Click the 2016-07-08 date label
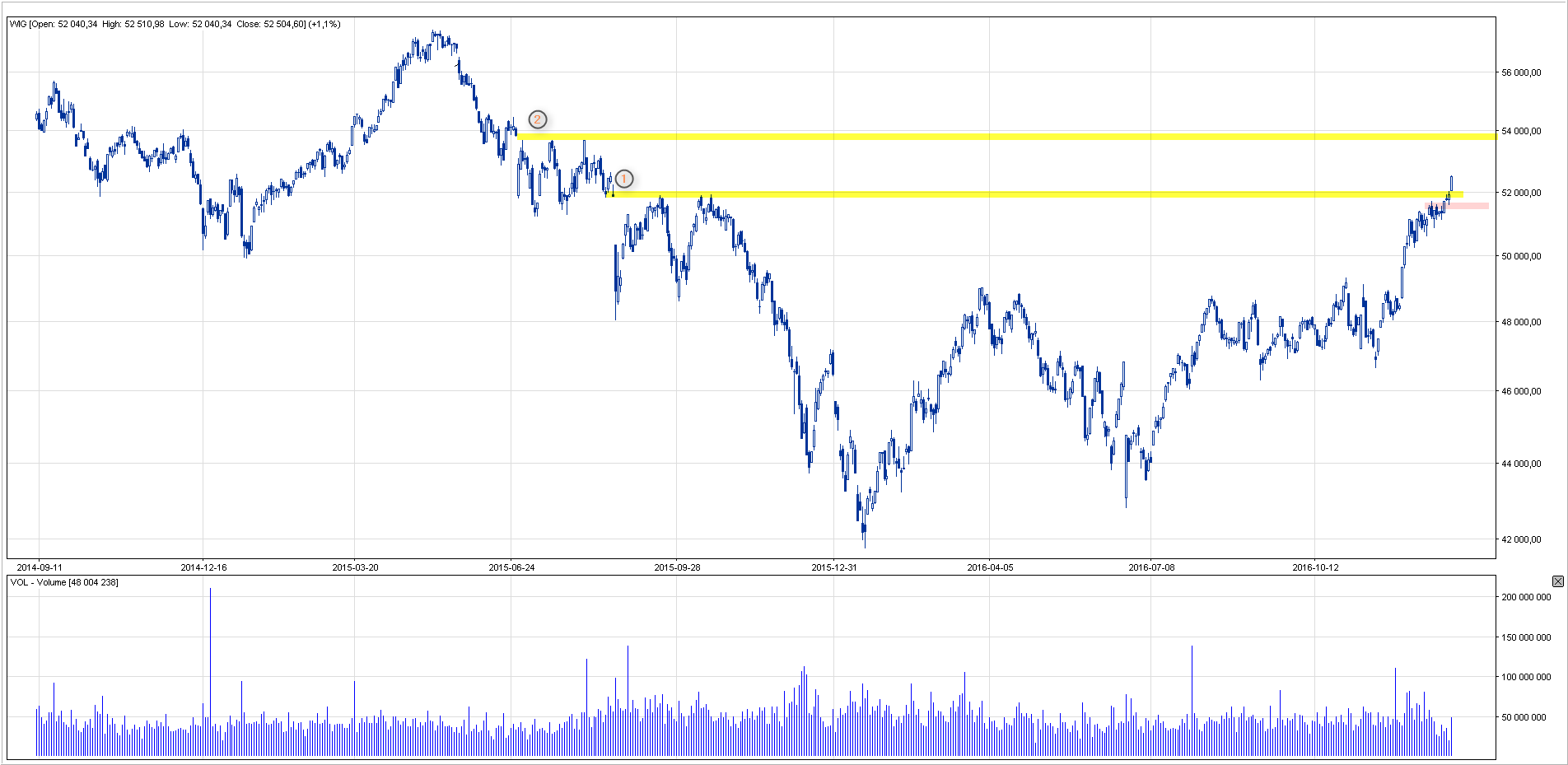 1151,567
